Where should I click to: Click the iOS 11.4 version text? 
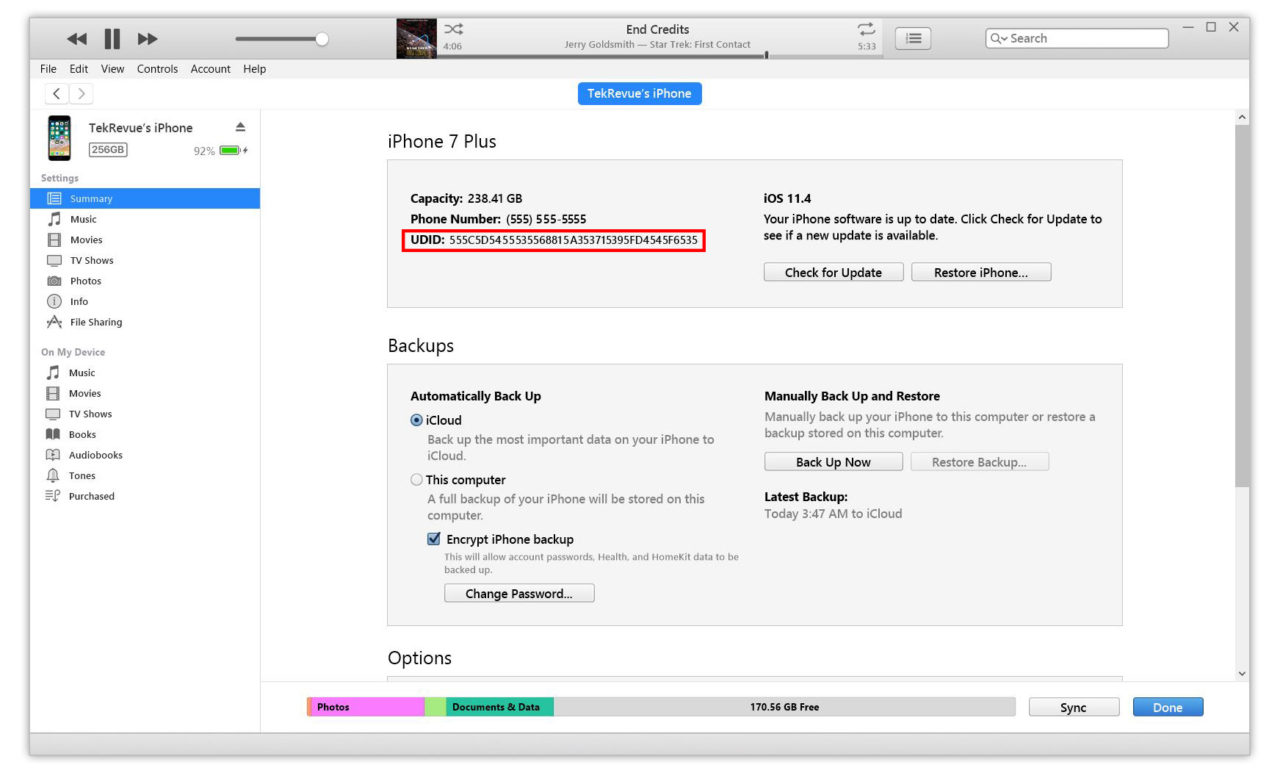[x=787, y=198]
